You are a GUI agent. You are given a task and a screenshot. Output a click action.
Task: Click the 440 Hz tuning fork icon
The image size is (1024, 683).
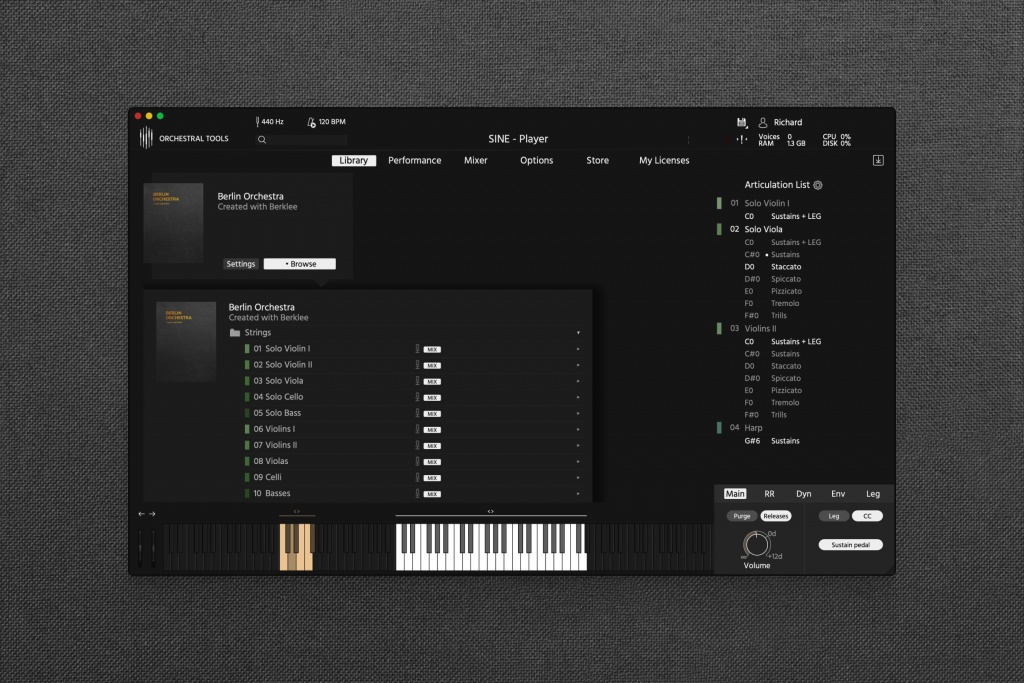click(x=257, y=121)
